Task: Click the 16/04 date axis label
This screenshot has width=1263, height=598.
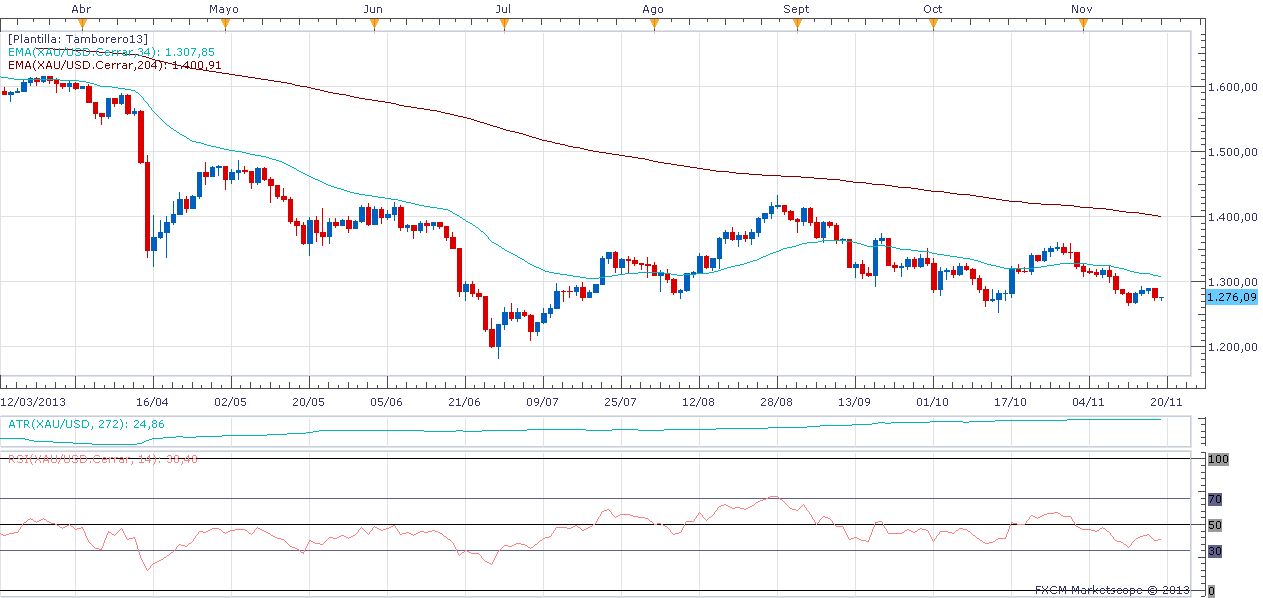Action: click(x=152, y=401)
